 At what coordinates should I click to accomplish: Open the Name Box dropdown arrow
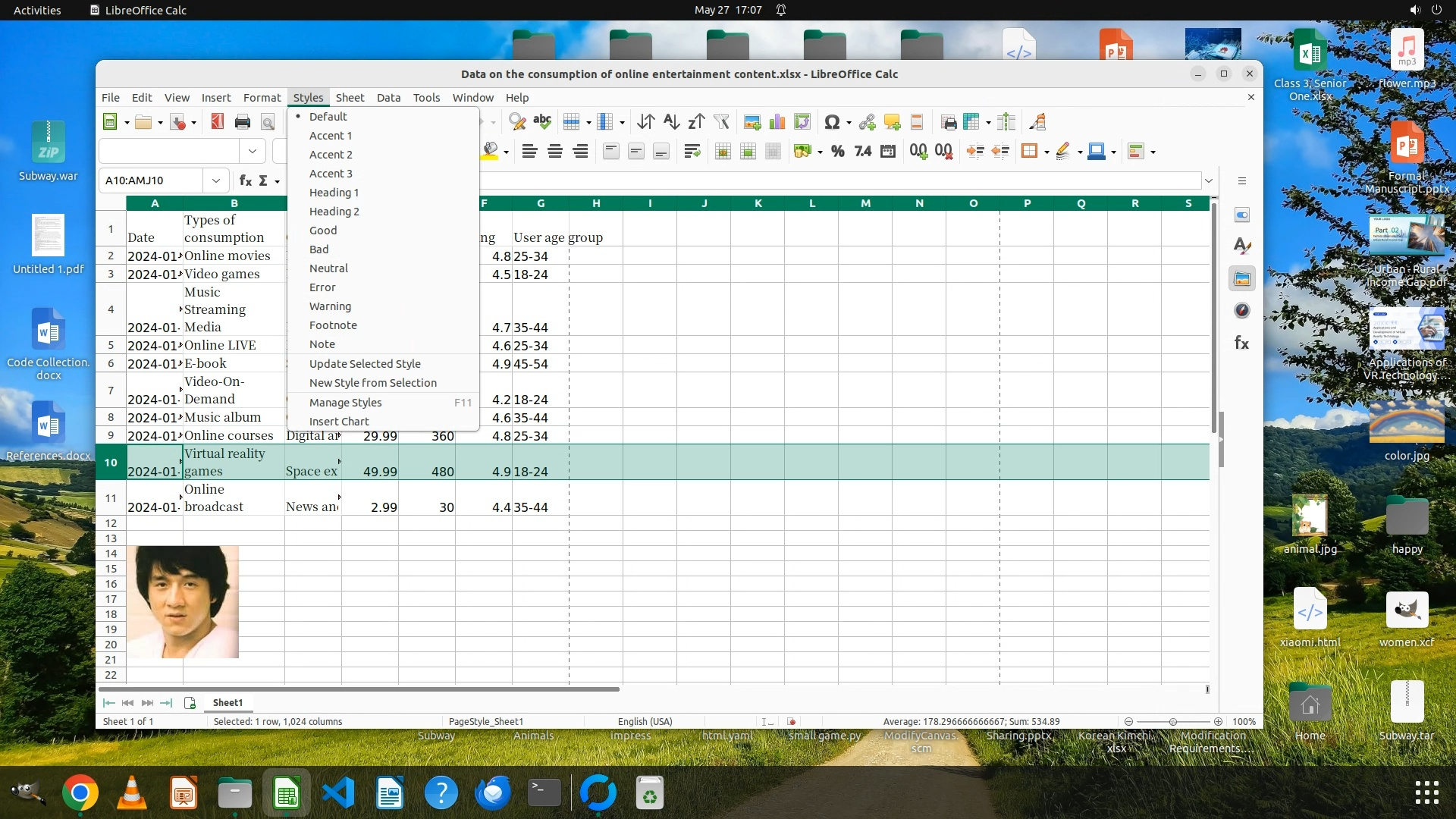tap(216, 180)
